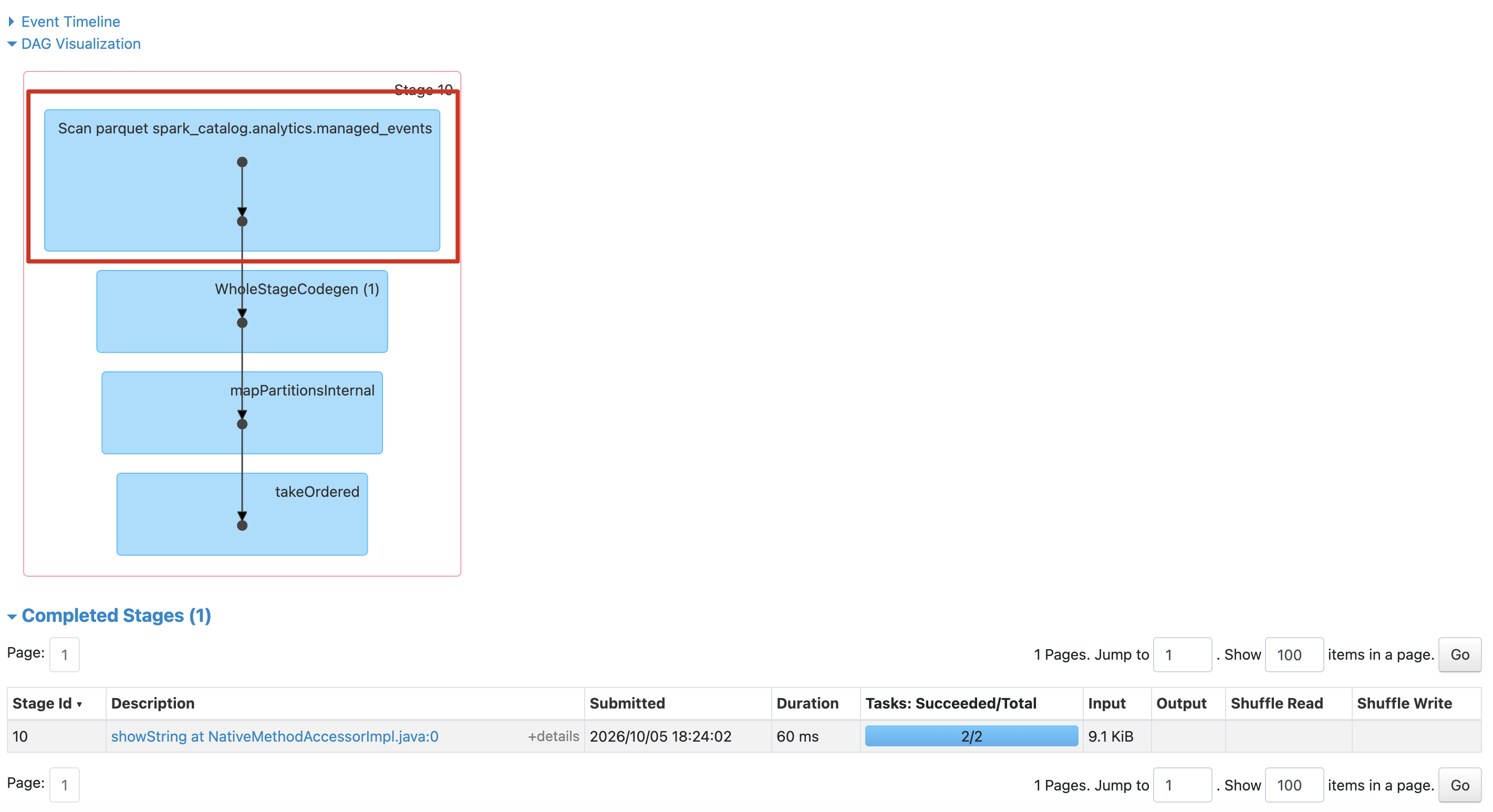Screen dimensions: 1493x812
Task: Click the top Go button
Action: [1459, 654]
